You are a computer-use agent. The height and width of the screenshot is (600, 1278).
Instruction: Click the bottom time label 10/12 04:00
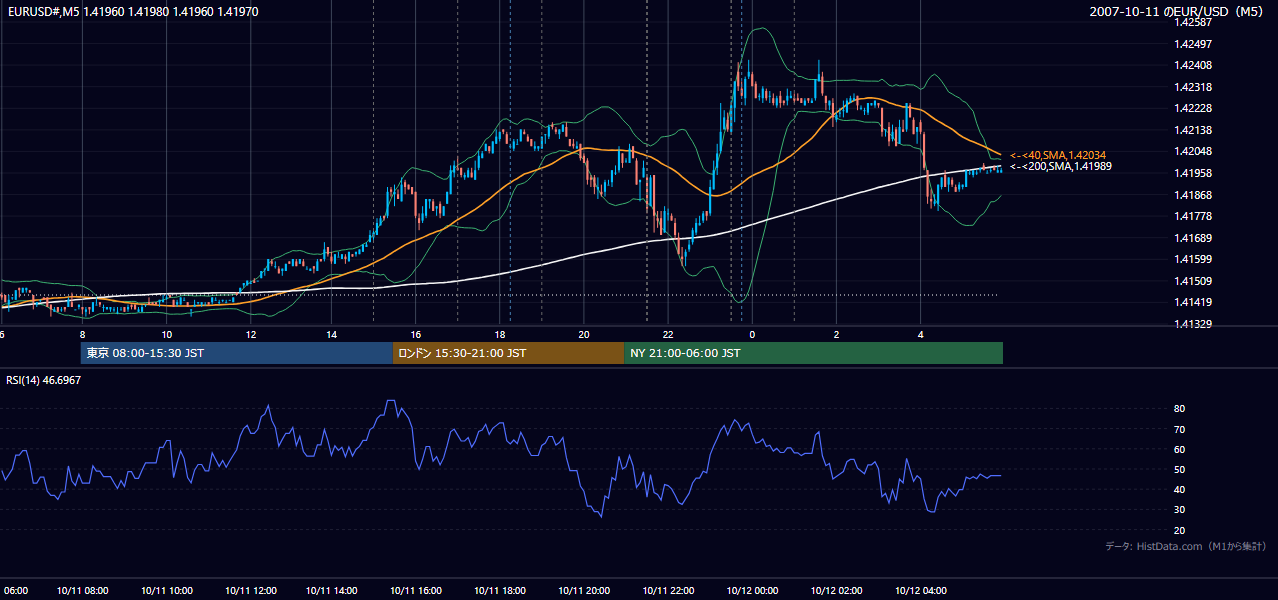[921, 591]
